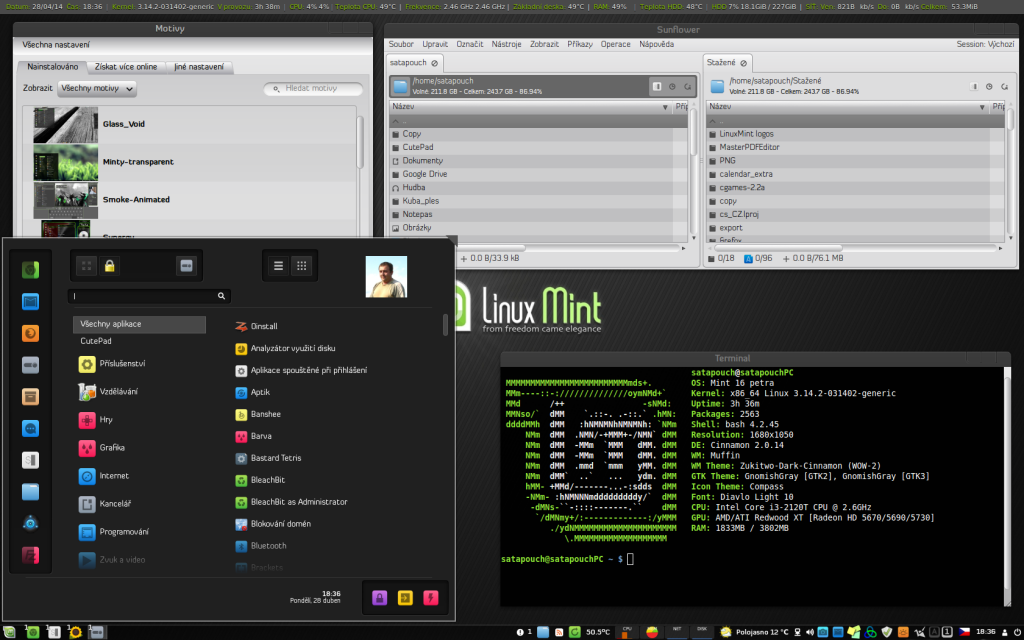Open the Všechny motivy dropdown
This screenshot has width=1024, height=640.
97,88
